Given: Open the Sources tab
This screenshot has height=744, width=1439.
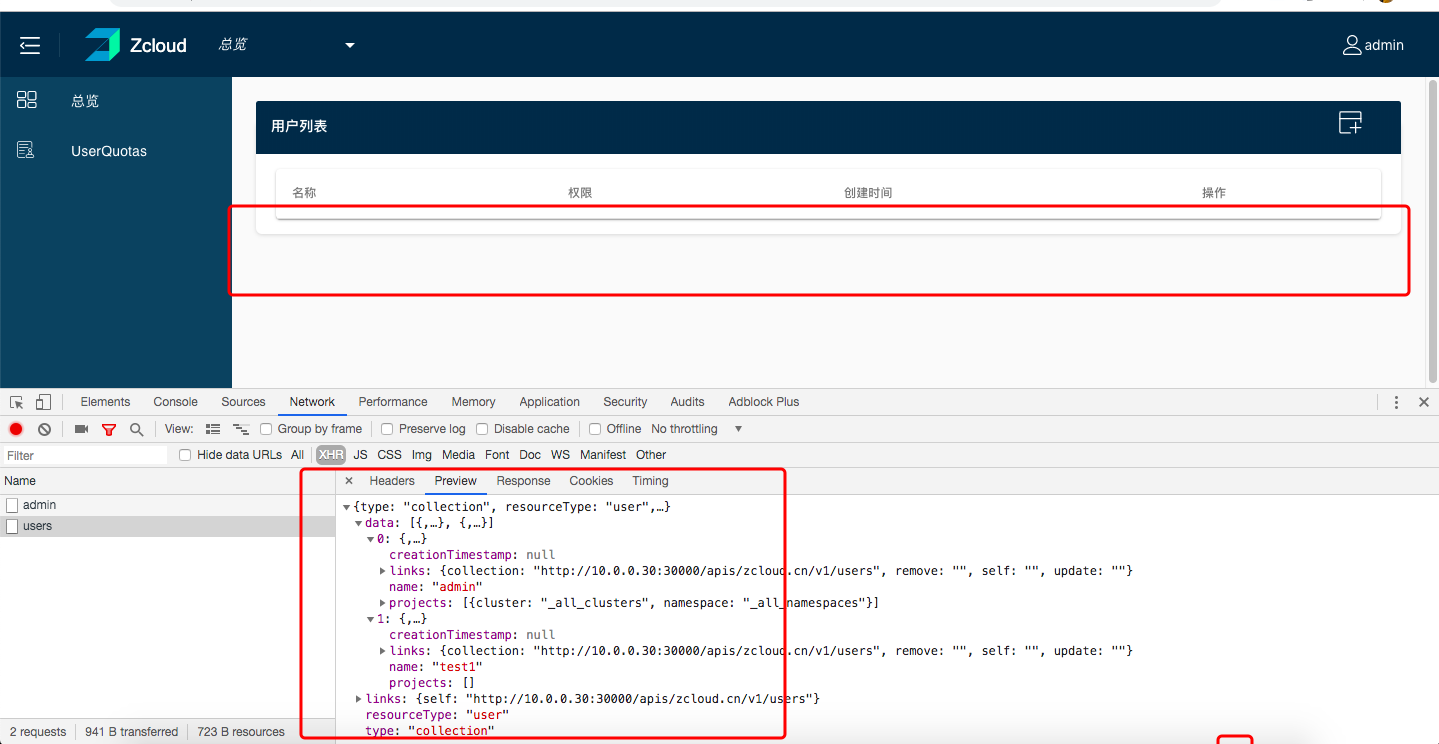Looking at the screenshot, I should (244, 402).
